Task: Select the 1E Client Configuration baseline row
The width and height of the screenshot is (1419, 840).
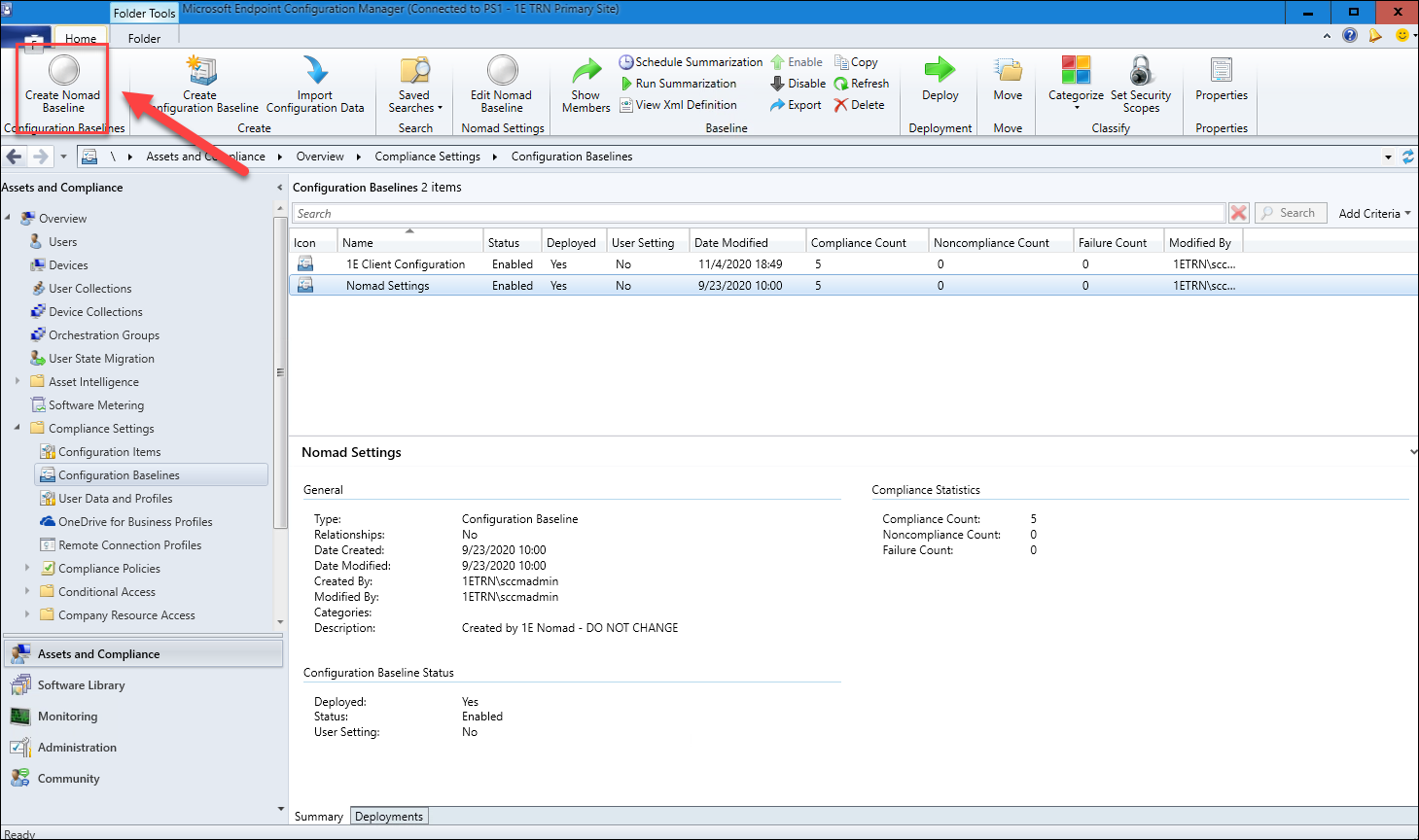Action: pyautogui.click(x=406, y=264)
